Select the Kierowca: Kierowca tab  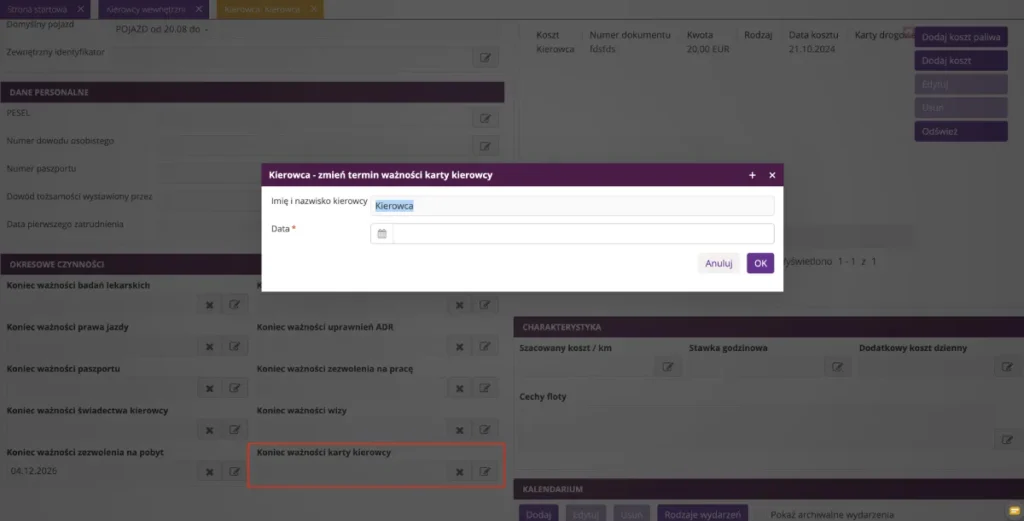263,9
